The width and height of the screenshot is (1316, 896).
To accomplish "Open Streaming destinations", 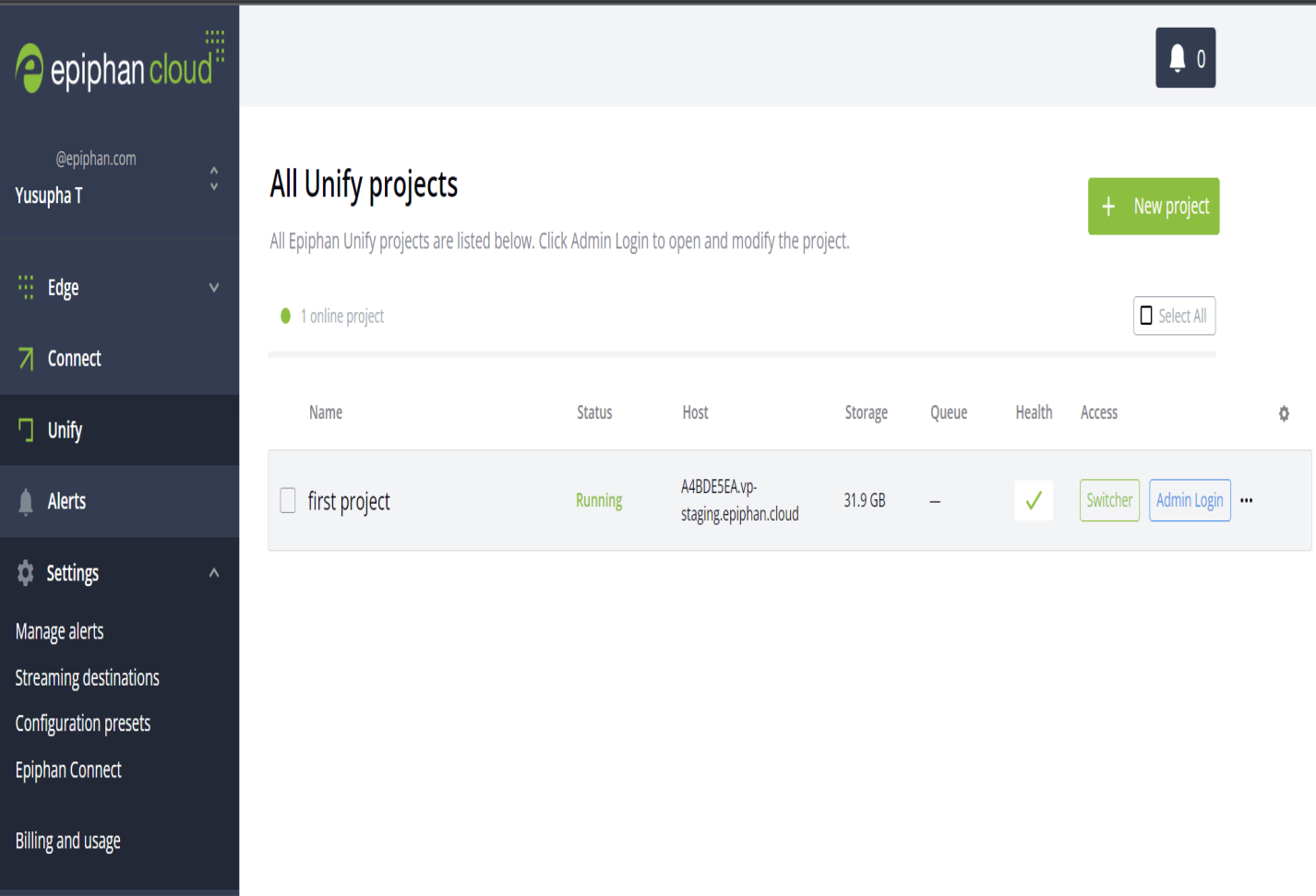I will point(87,677).
